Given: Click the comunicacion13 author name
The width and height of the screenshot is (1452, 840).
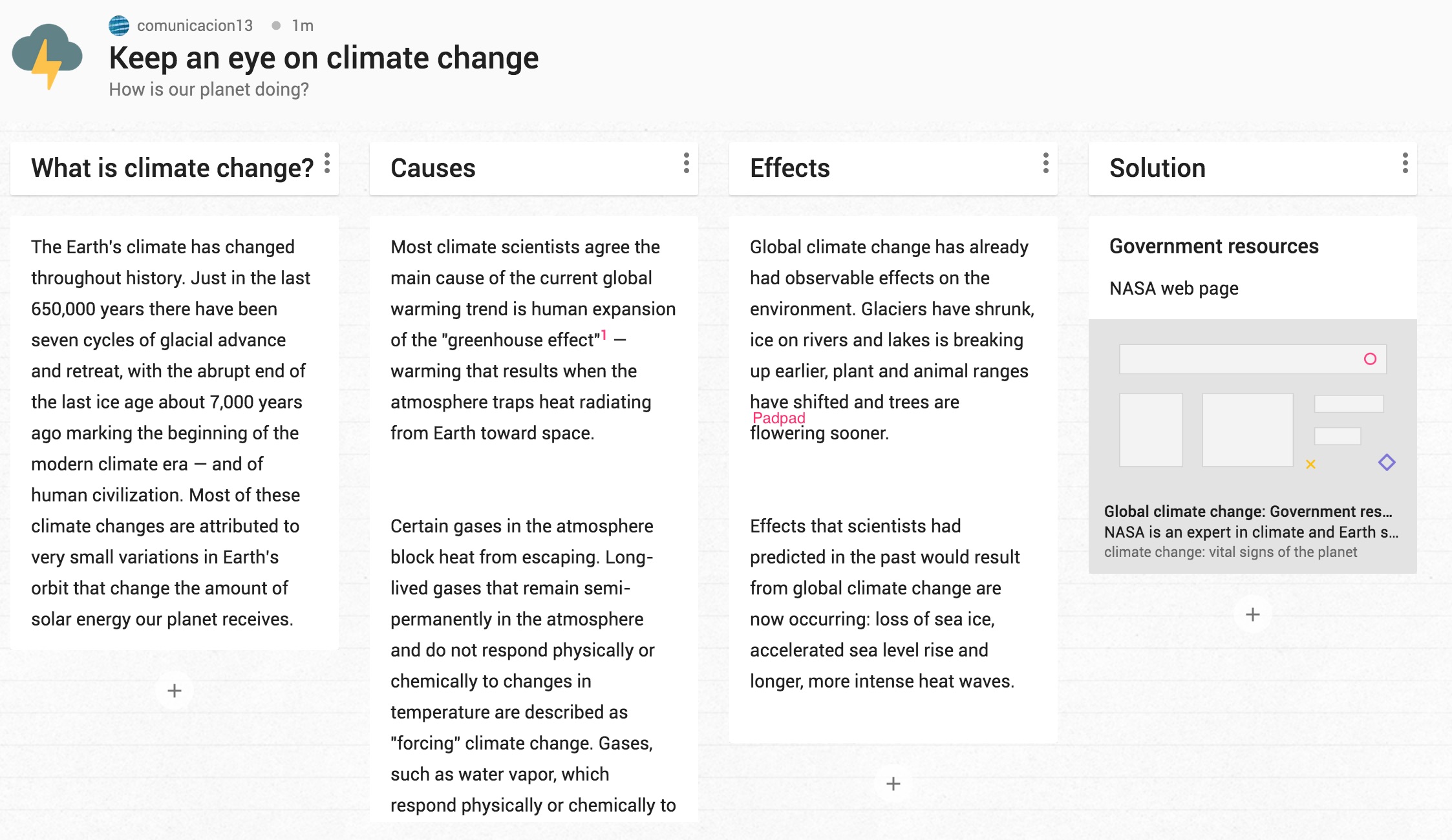Looking at the screenshot, I should (x=195, y=26).
